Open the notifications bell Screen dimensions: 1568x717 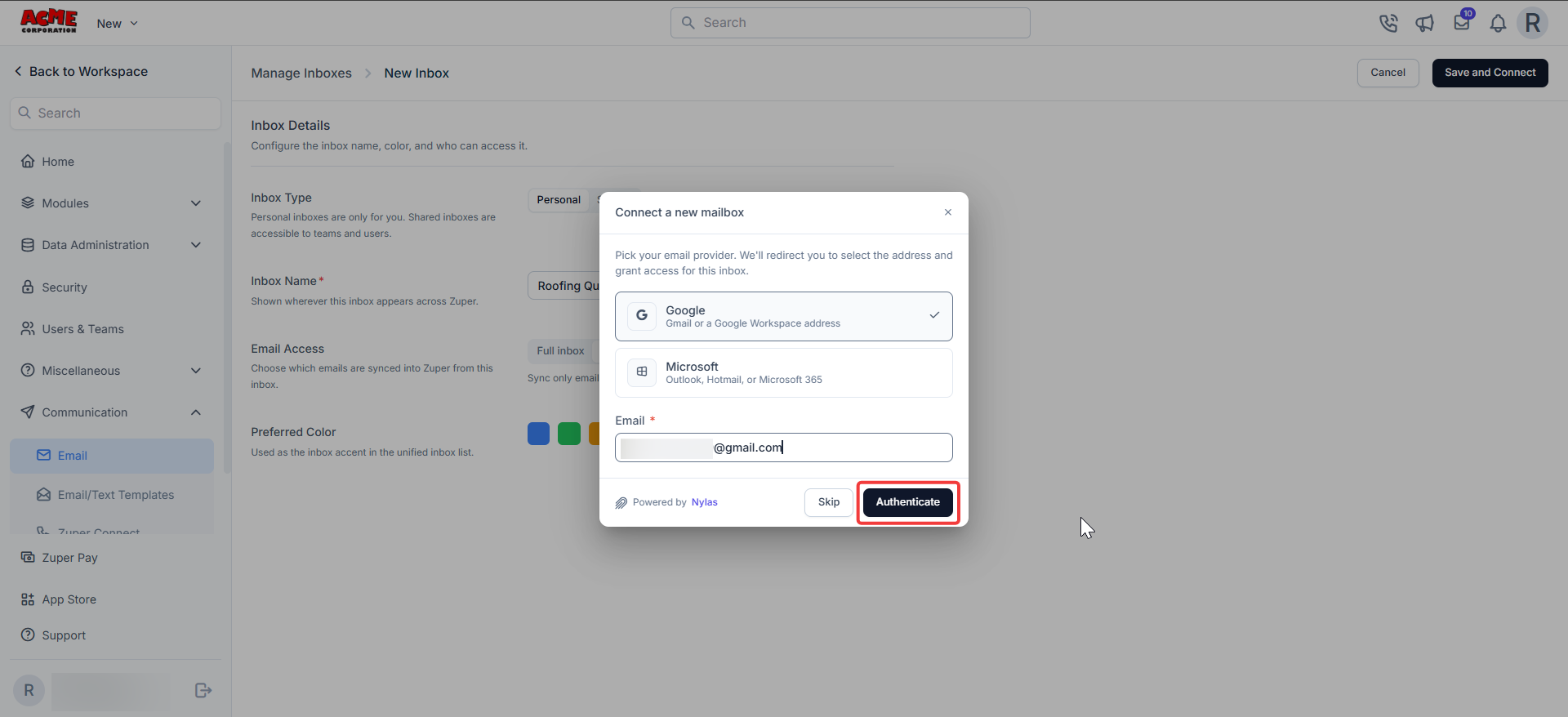[x=1498, y=23]
